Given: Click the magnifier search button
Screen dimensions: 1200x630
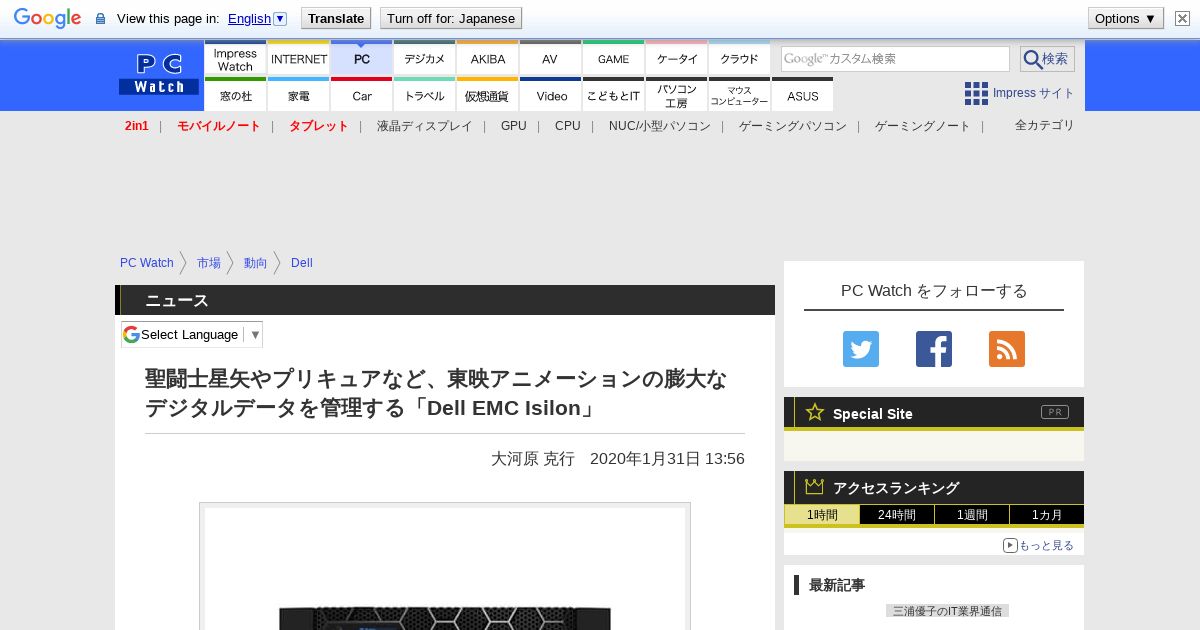Looking at the screenshot, I should 1047,59.
